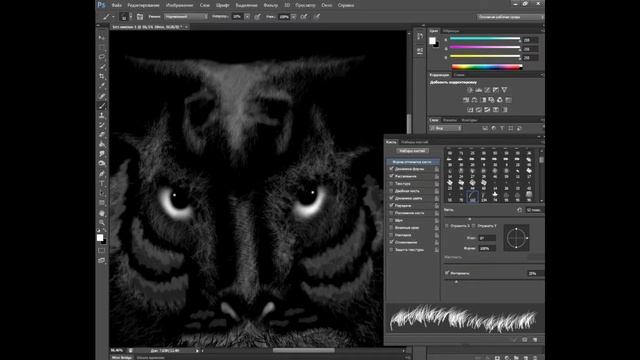Screen dimensions: 640x360
Task: Filter layers by pixel layers icon
Action: 485,128
